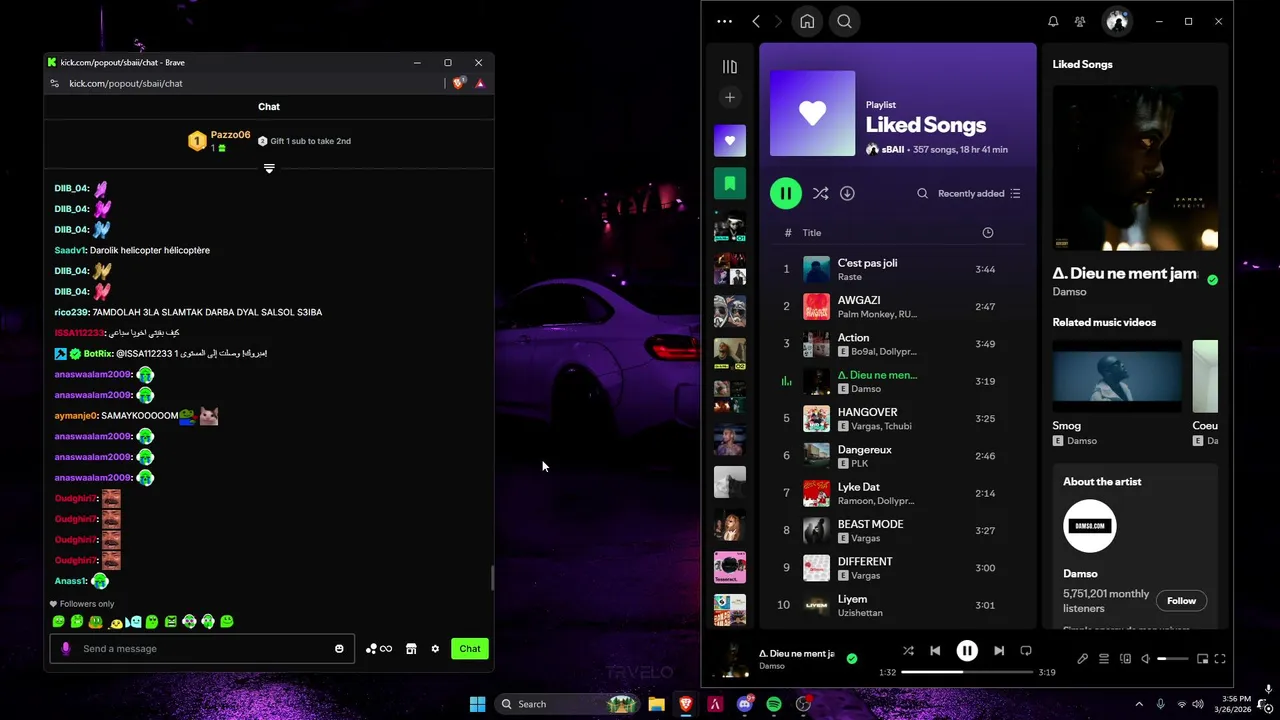Enter full screen in Spotify player
The image size is (1280, 720).
pos(1220,659)
